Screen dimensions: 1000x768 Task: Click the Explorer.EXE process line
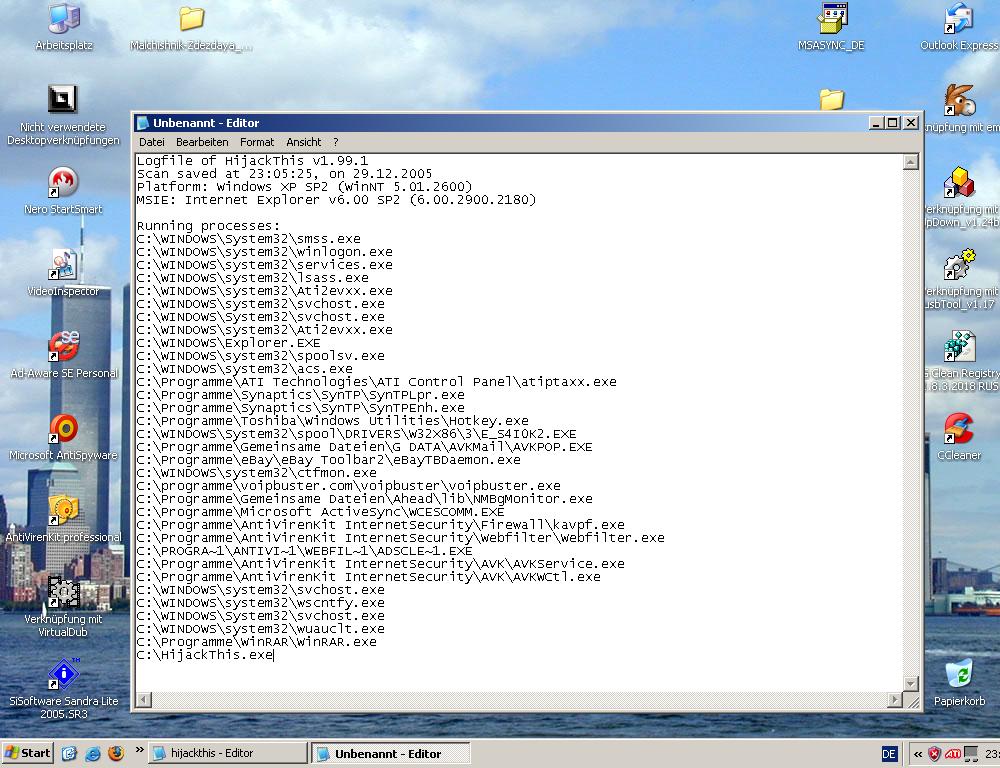228,343
